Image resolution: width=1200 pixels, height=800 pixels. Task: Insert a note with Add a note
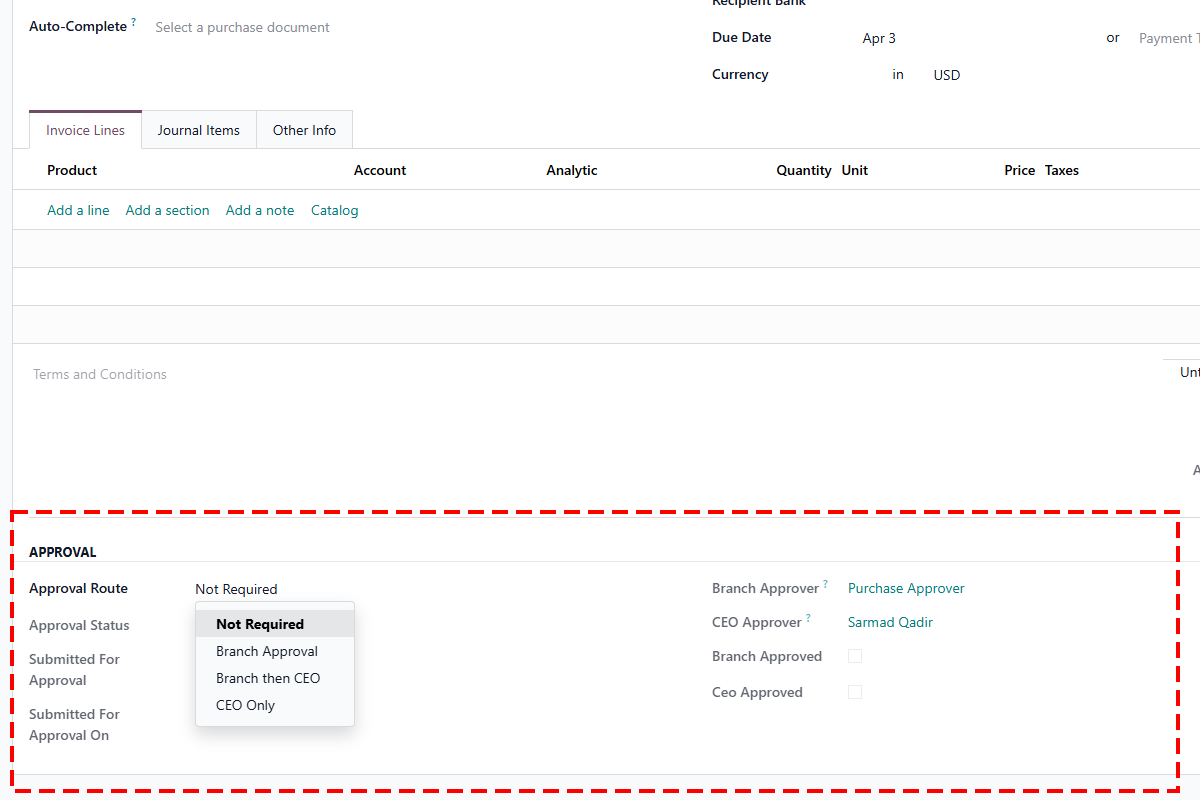(259, 210)
